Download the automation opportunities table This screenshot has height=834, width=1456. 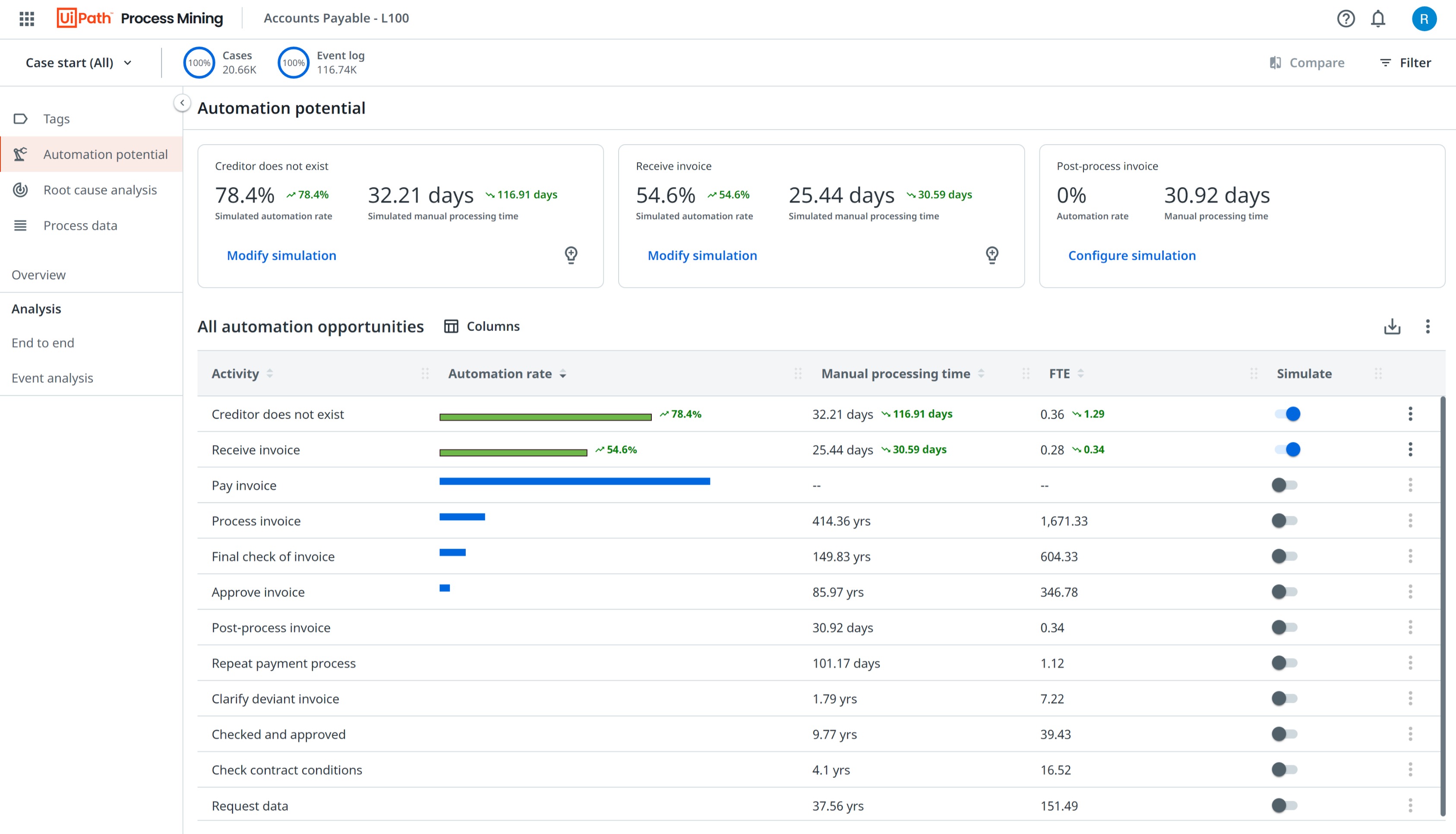(x=1392, y=326)
